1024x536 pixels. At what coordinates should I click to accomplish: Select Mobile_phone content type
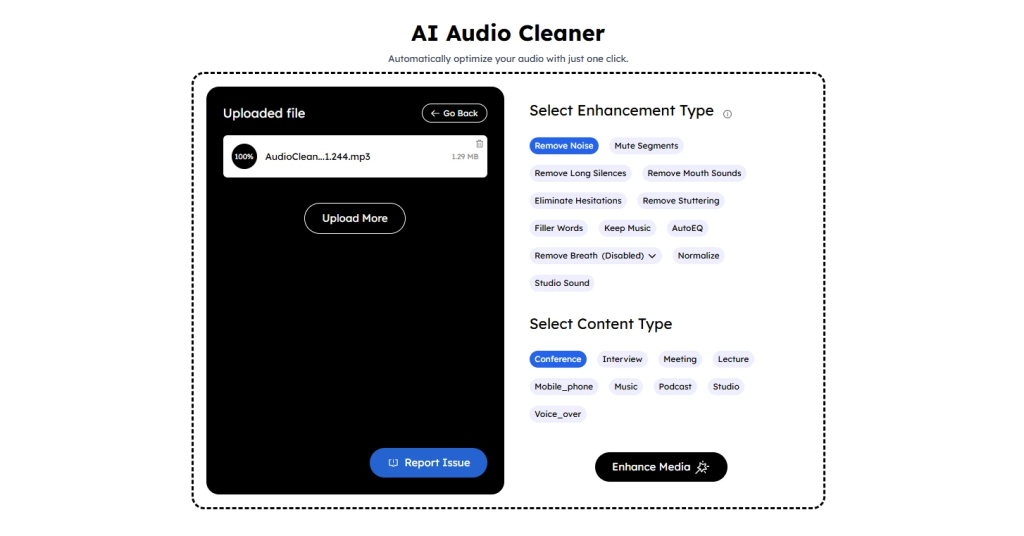(564, 386)
